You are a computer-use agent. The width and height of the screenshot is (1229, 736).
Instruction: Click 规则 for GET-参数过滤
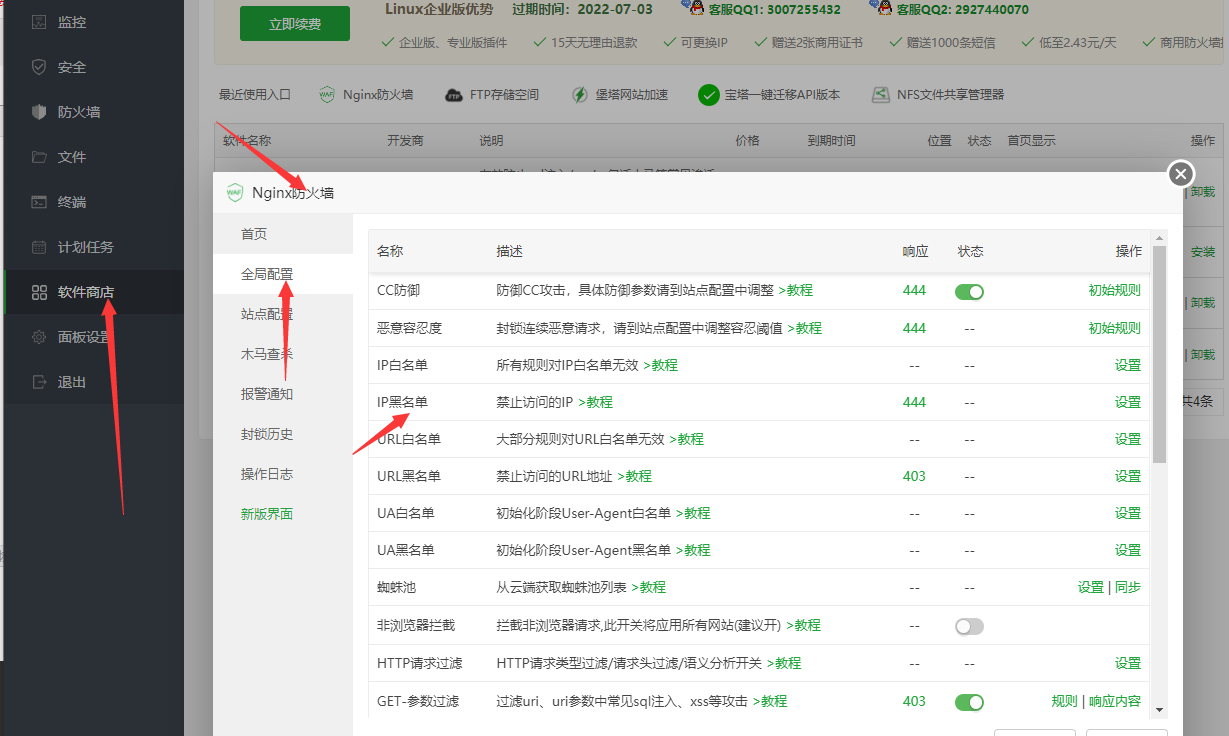click(1065, 701)
